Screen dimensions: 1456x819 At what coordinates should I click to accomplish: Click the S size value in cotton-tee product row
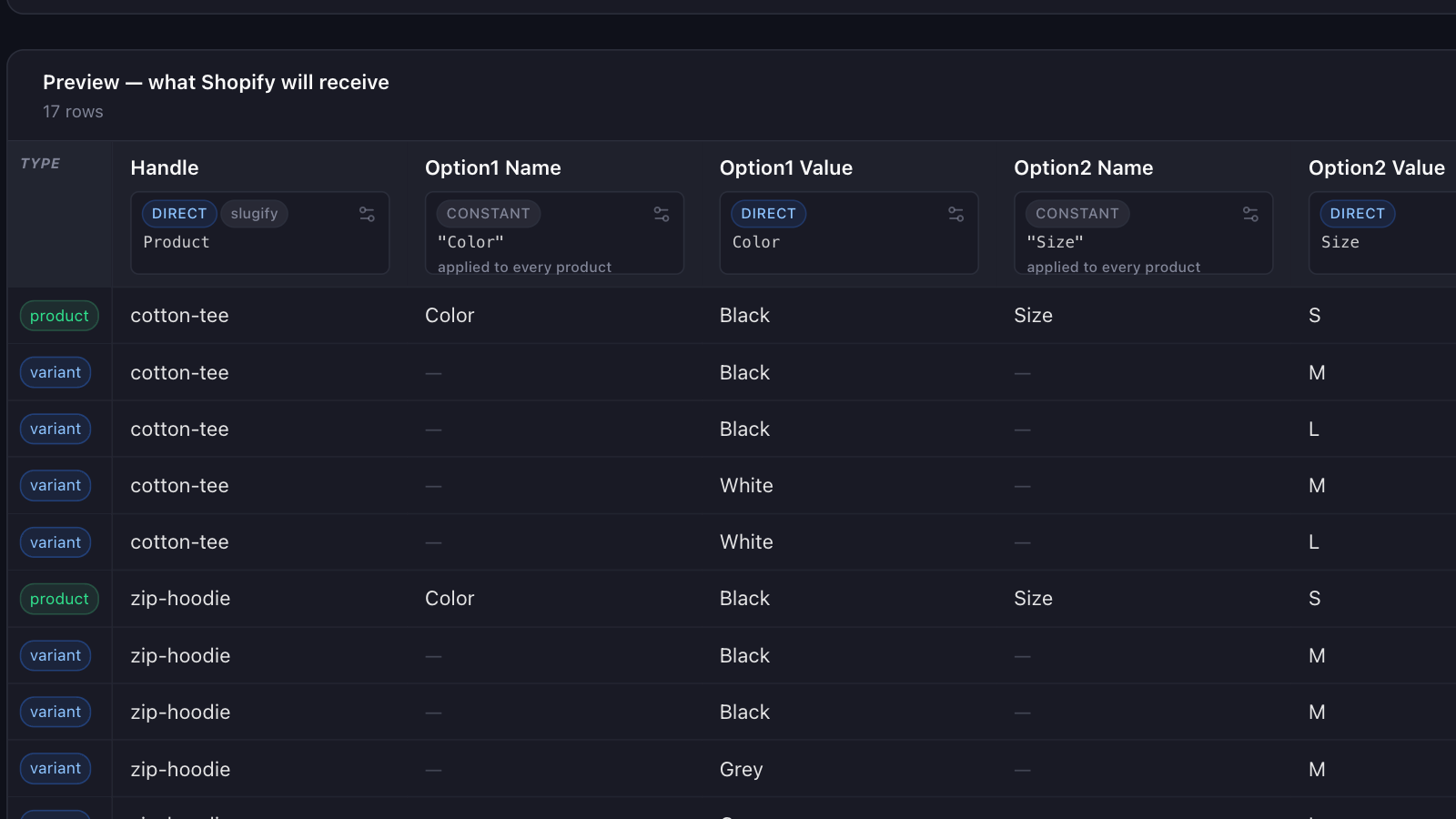(1314, 316)
